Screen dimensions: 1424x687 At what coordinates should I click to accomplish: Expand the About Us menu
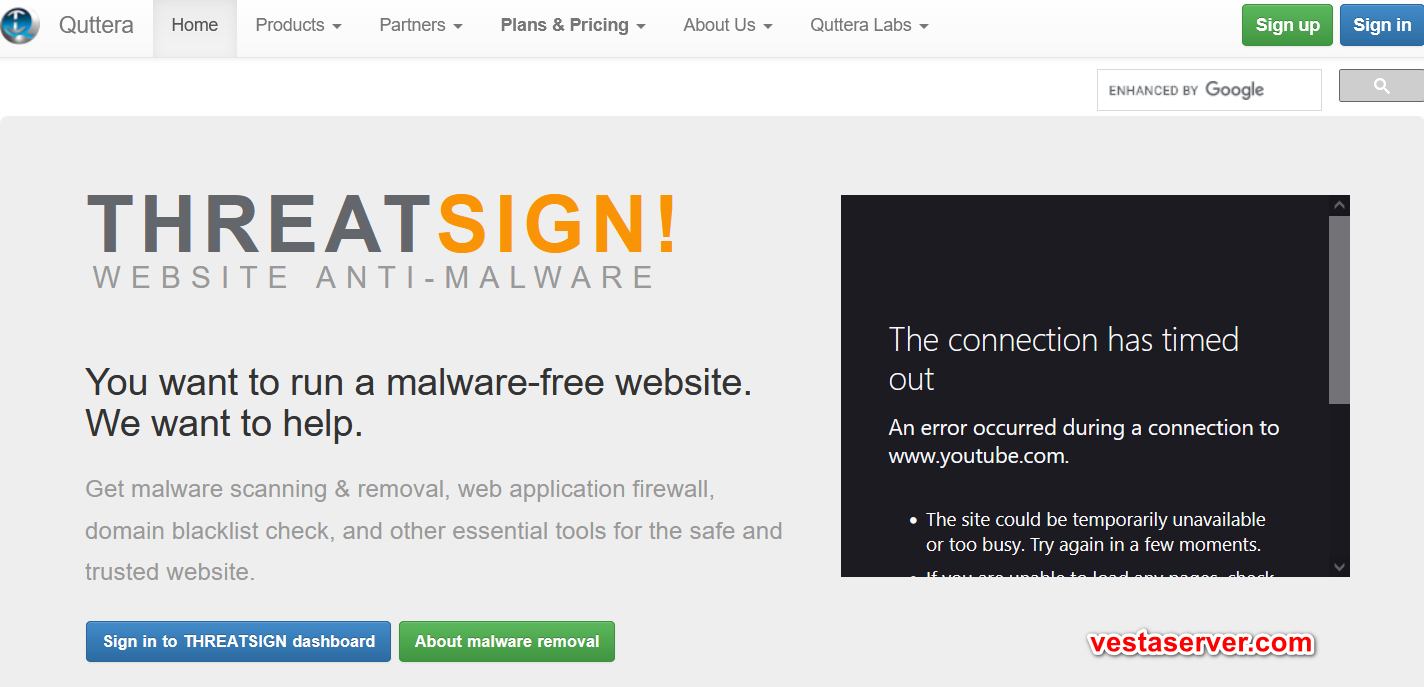tap(728, 25)
